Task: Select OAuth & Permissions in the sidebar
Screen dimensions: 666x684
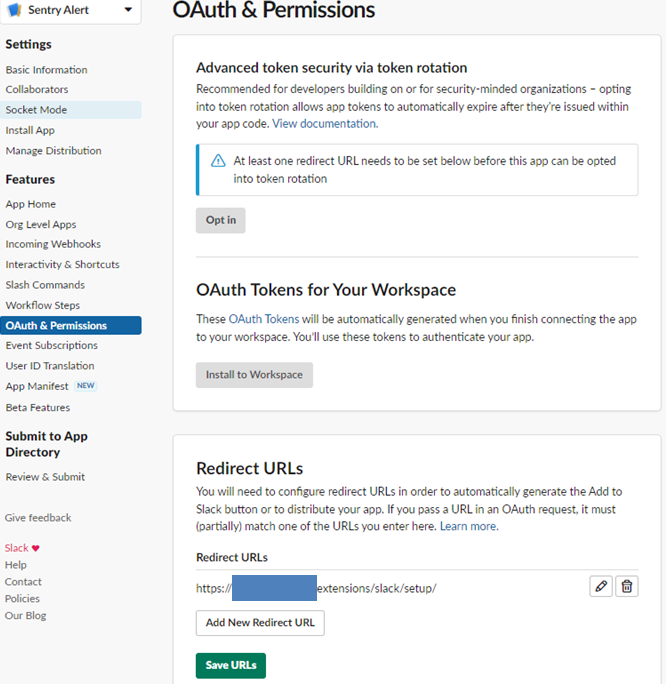Action: (71, 325)
